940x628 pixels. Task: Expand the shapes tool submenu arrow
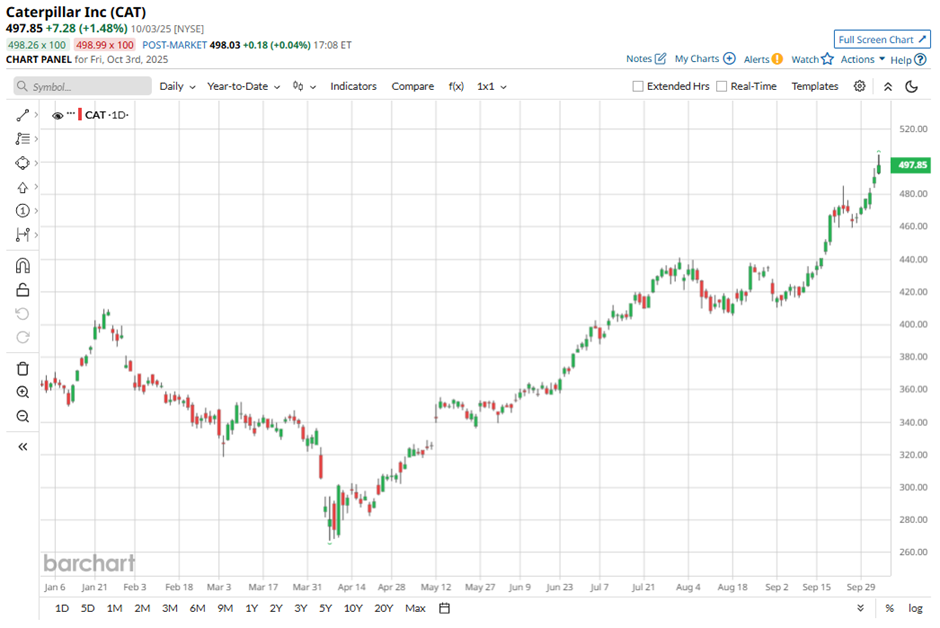[x=36, y=163]
